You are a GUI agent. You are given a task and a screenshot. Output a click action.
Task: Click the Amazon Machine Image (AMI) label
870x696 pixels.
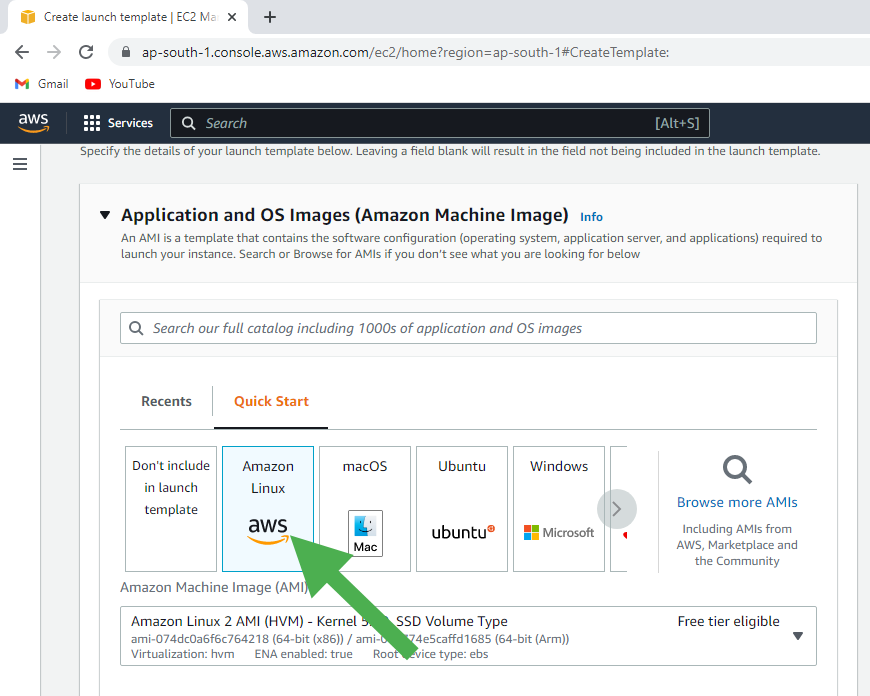(214, 587)
